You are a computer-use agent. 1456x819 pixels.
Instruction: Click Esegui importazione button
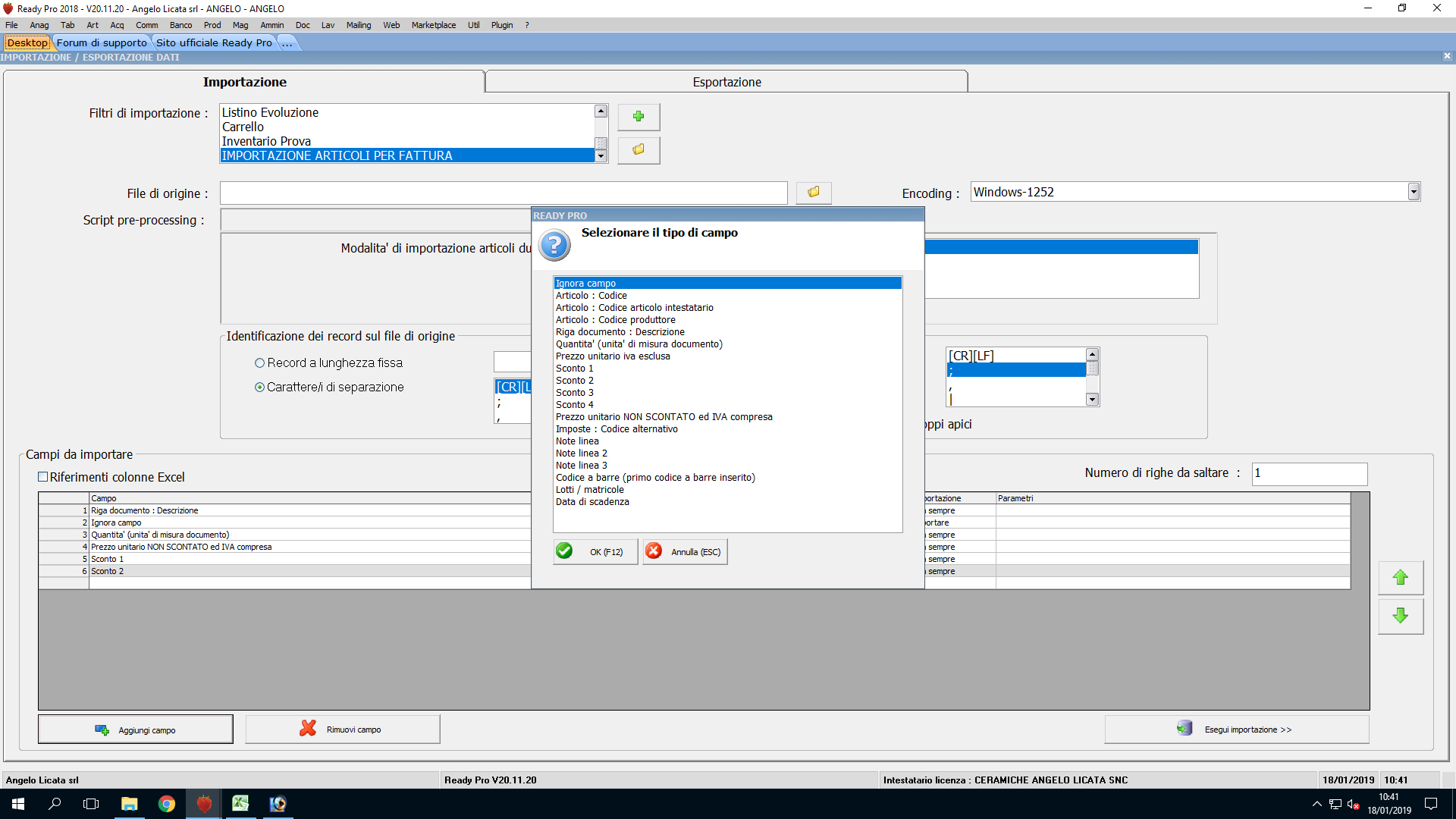click(1237, 730)
